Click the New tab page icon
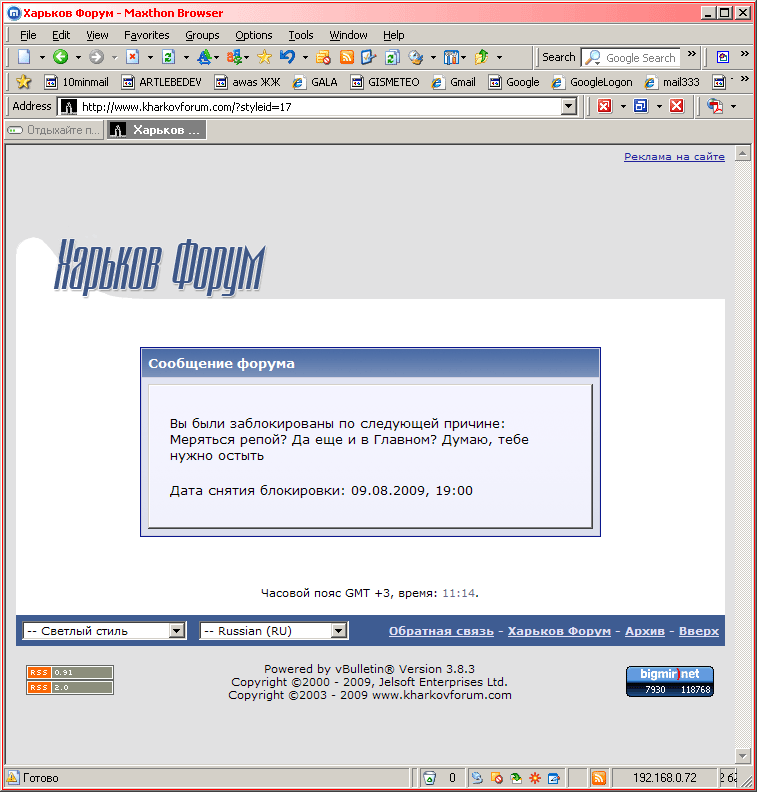This screenshot has height=792, width=757. click(24, 57)
